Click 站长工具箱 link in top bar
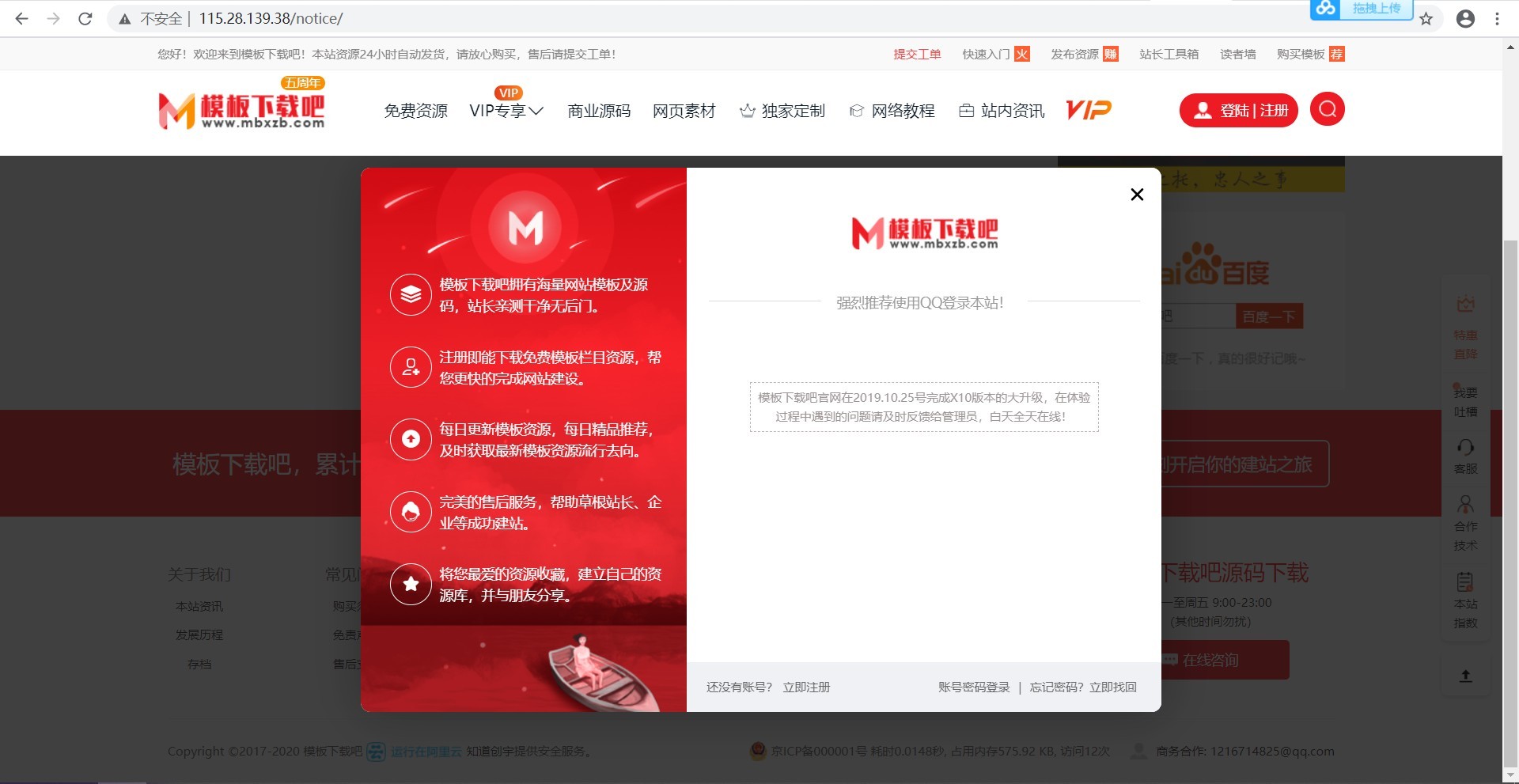The image size is (1519, 784). click(1169, 54)
